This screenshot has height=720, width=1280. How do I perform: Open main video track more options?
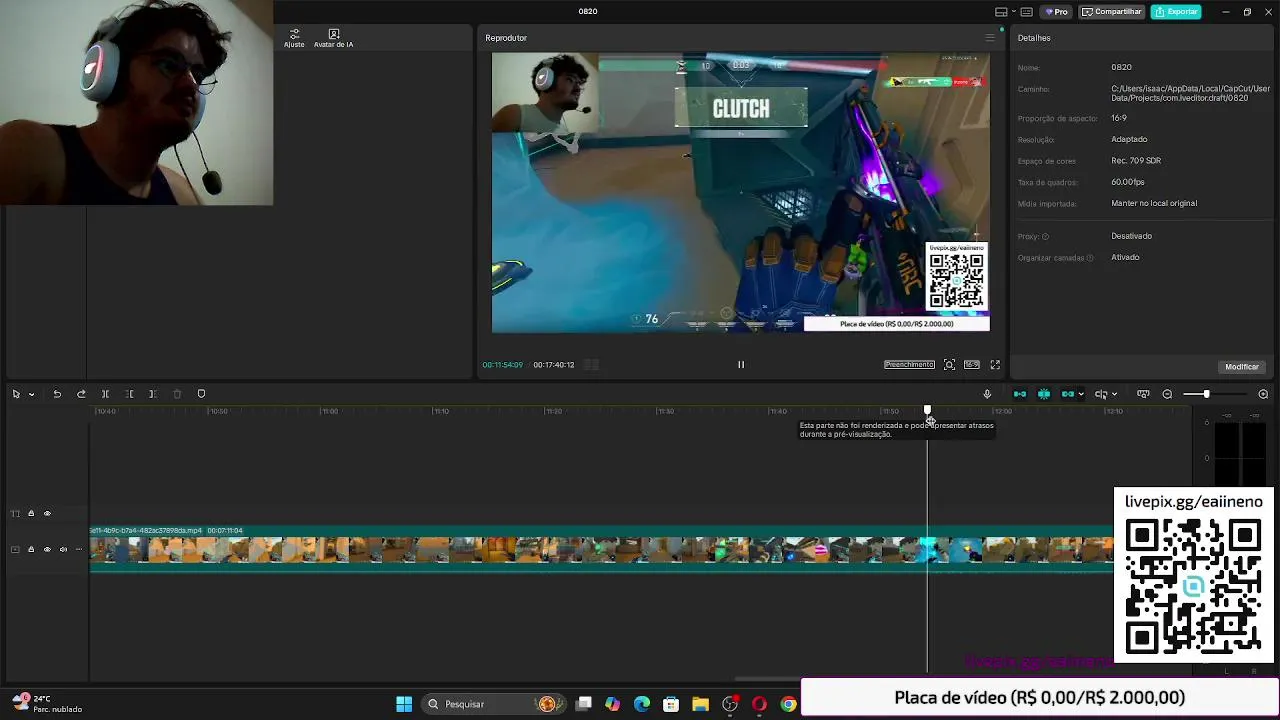tap(79, 549)
